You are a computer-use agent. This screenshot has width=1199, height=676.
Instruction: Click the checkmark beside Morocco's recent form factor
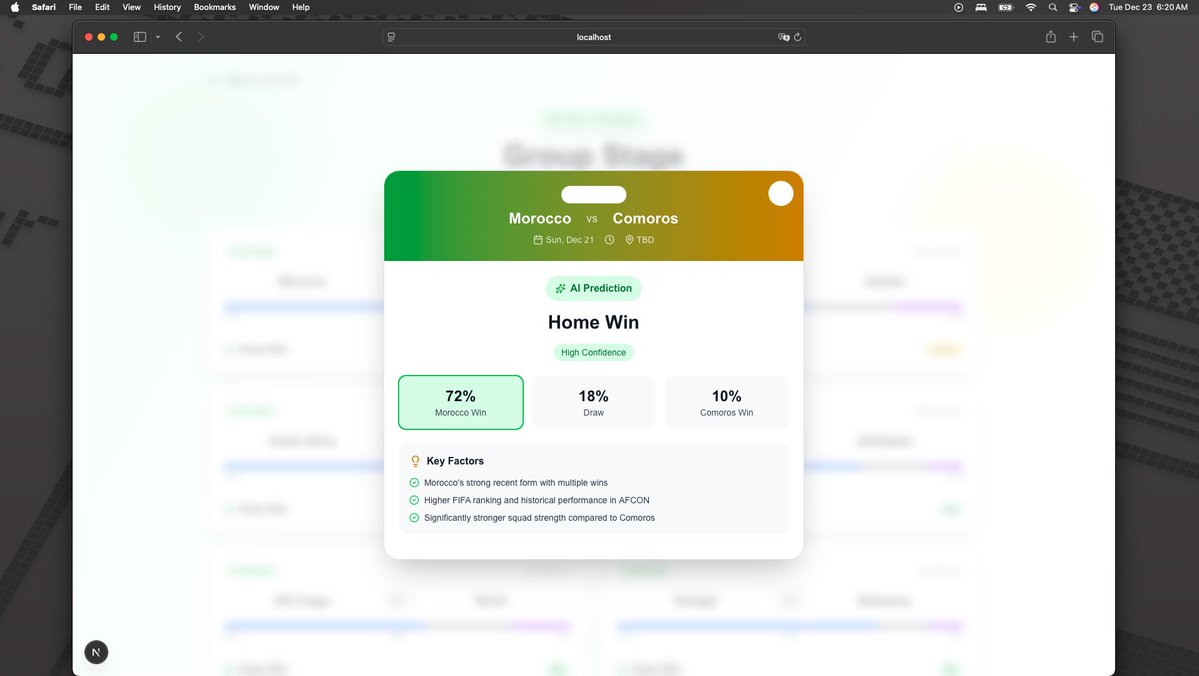pos(413,482)
